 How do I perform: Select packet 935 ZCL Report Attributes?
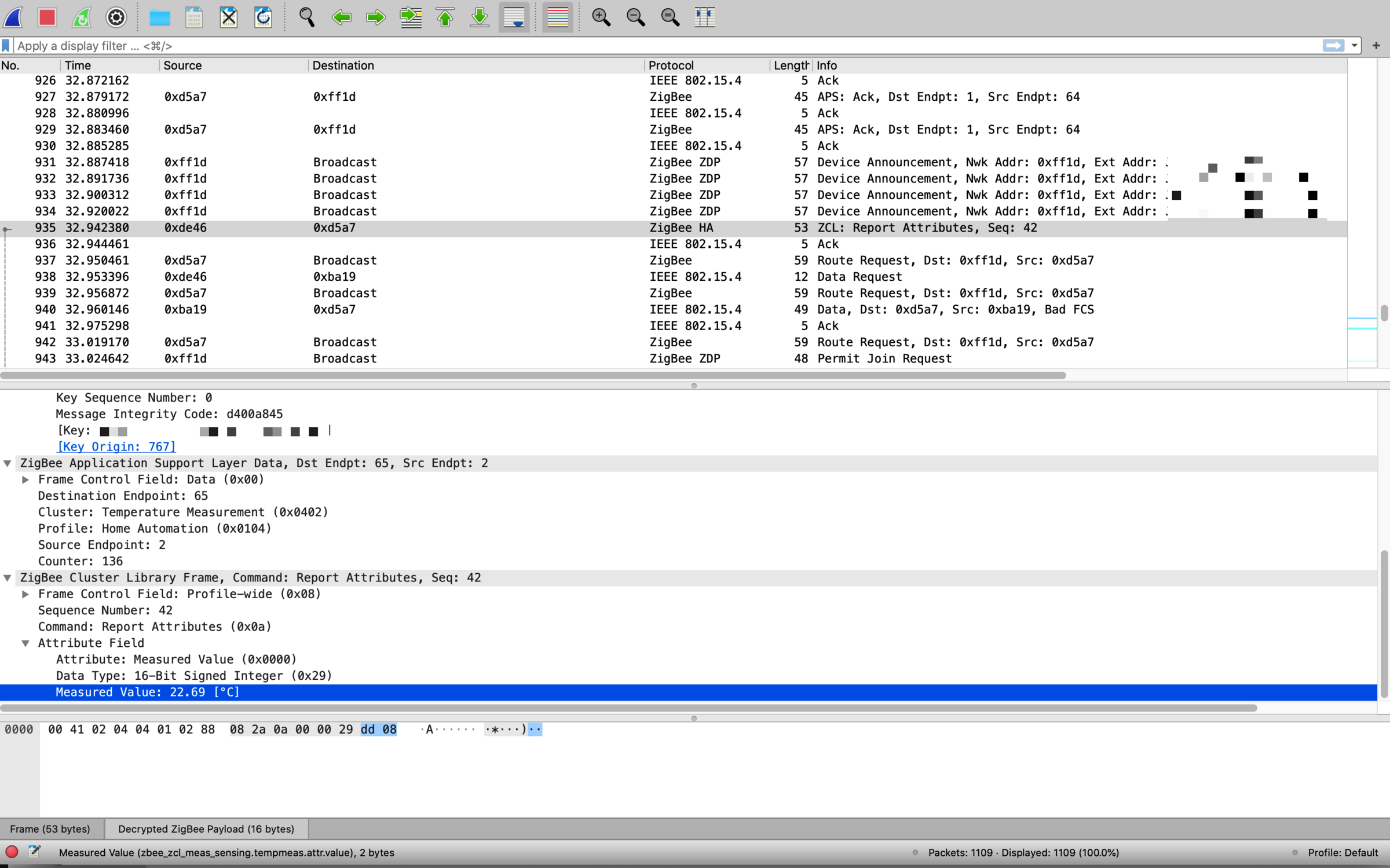click(674, 228)
